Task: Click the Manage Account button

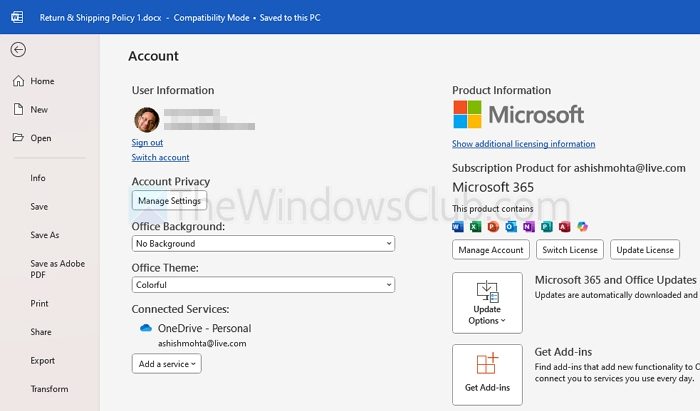Action: click(x=491, y=250)
